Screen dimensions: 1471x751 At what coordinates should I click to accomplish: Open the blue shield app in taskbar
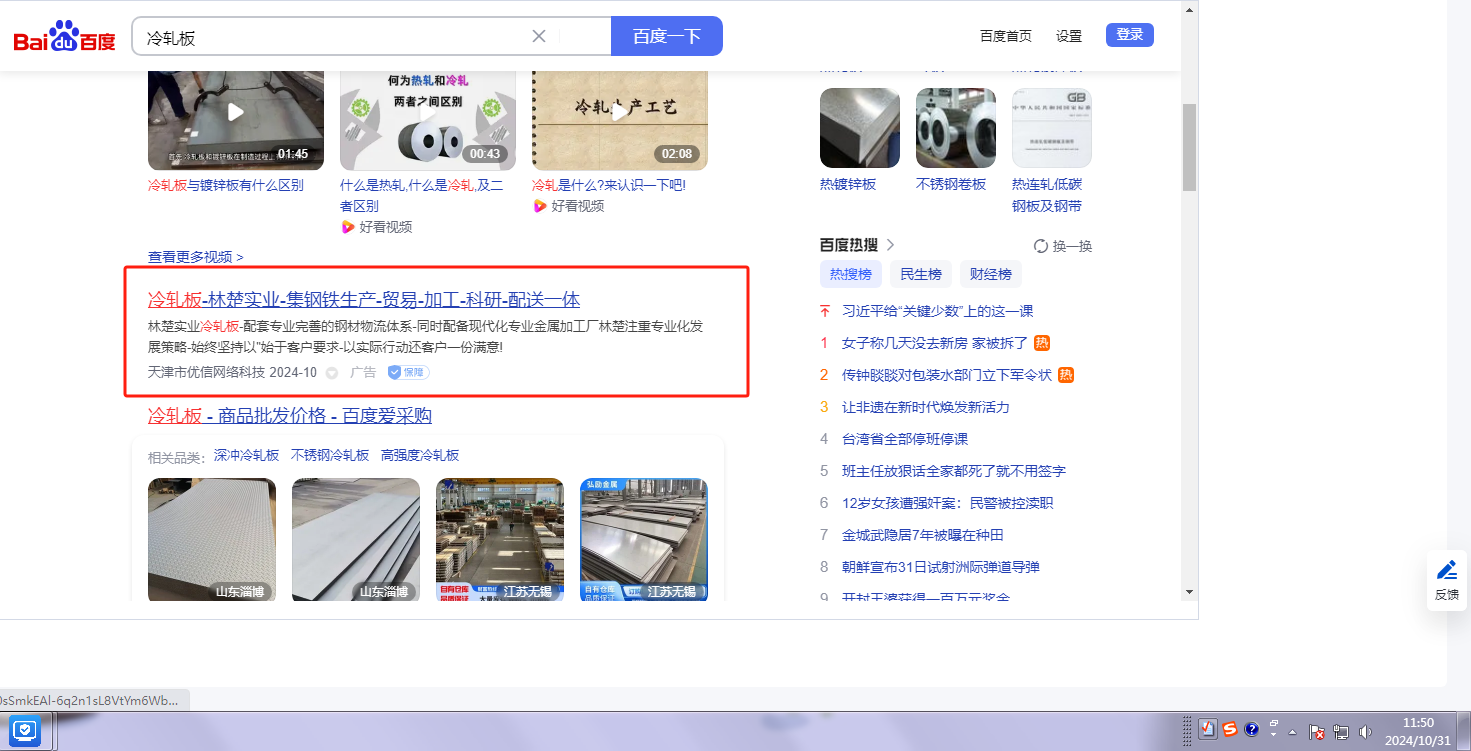[x=25, y=731]
